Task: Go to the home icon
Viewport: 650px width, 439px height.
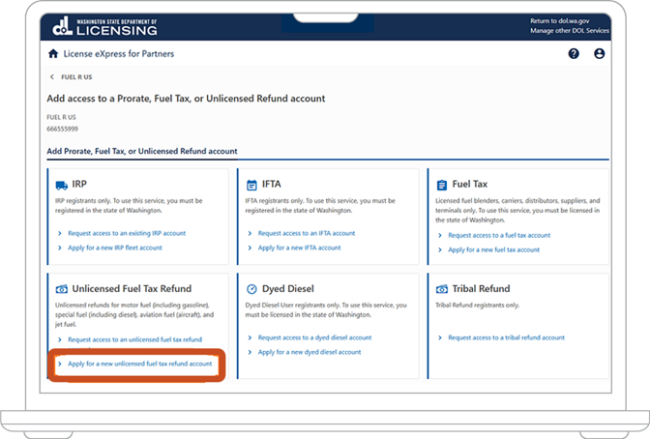Action: pyautogui.click(x=53, y=53)
